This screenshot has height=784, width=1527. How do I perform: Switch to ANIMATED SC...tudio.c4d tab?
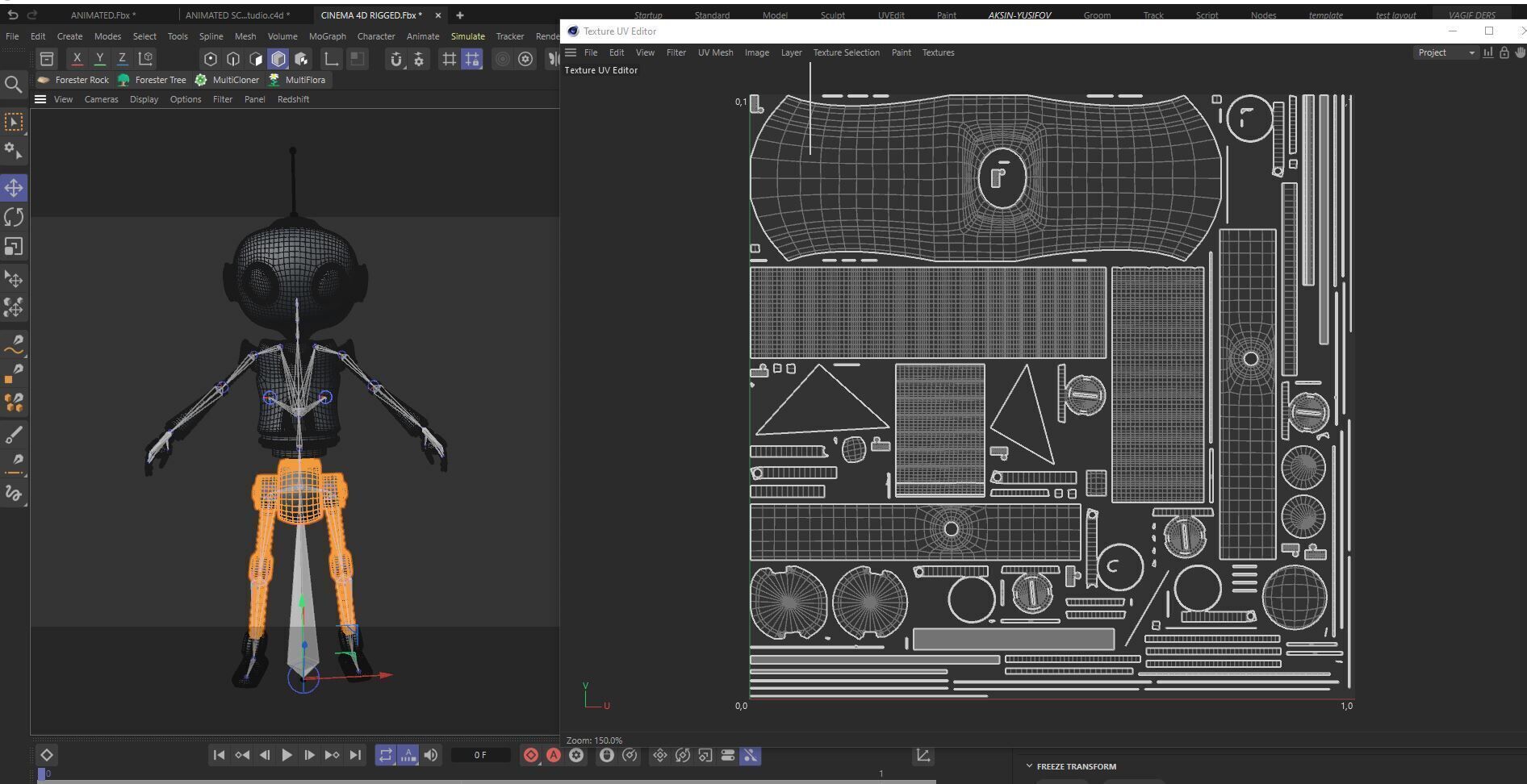point(237,15)
